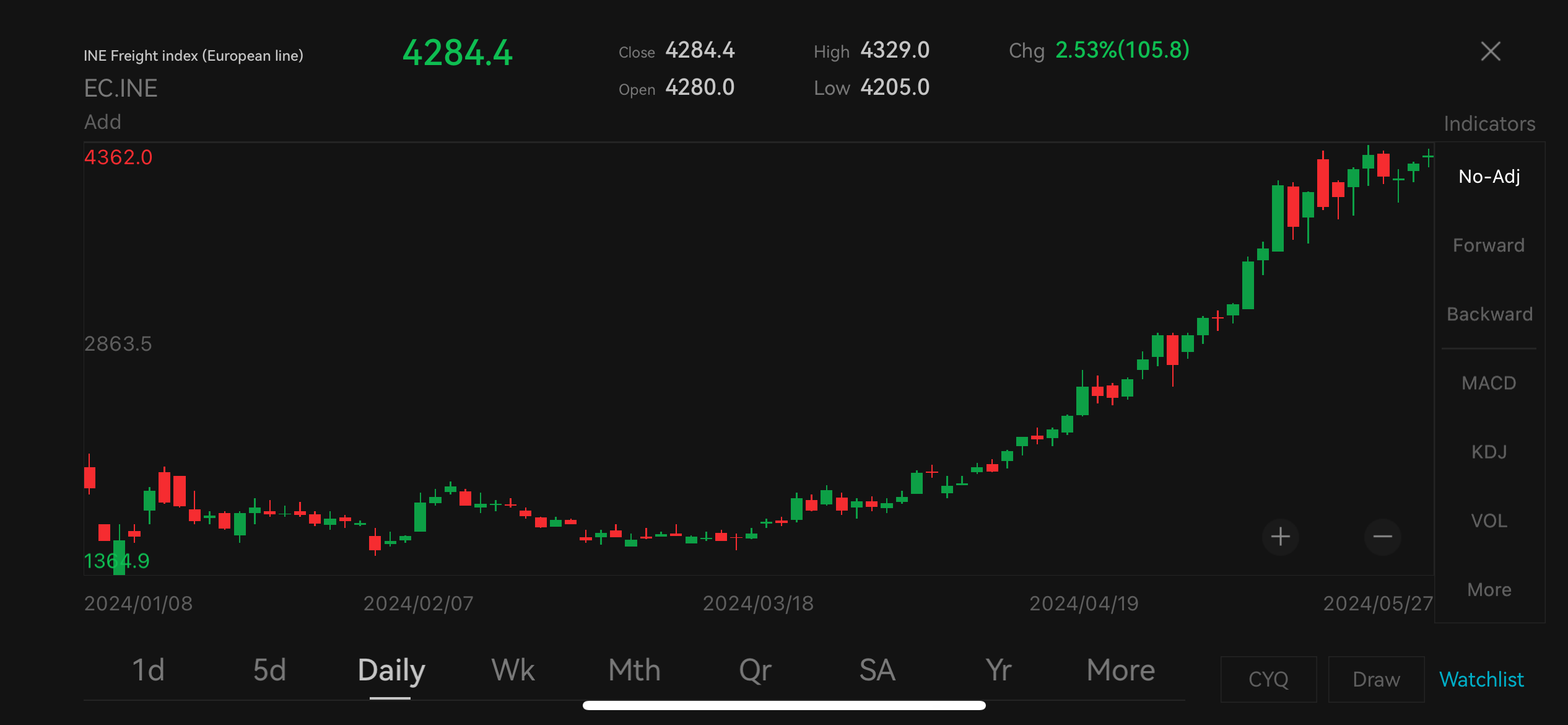The image size is (1568, 725).
Task: Click the 4362.0 top price axis label
Action: [x=118, y=157]
